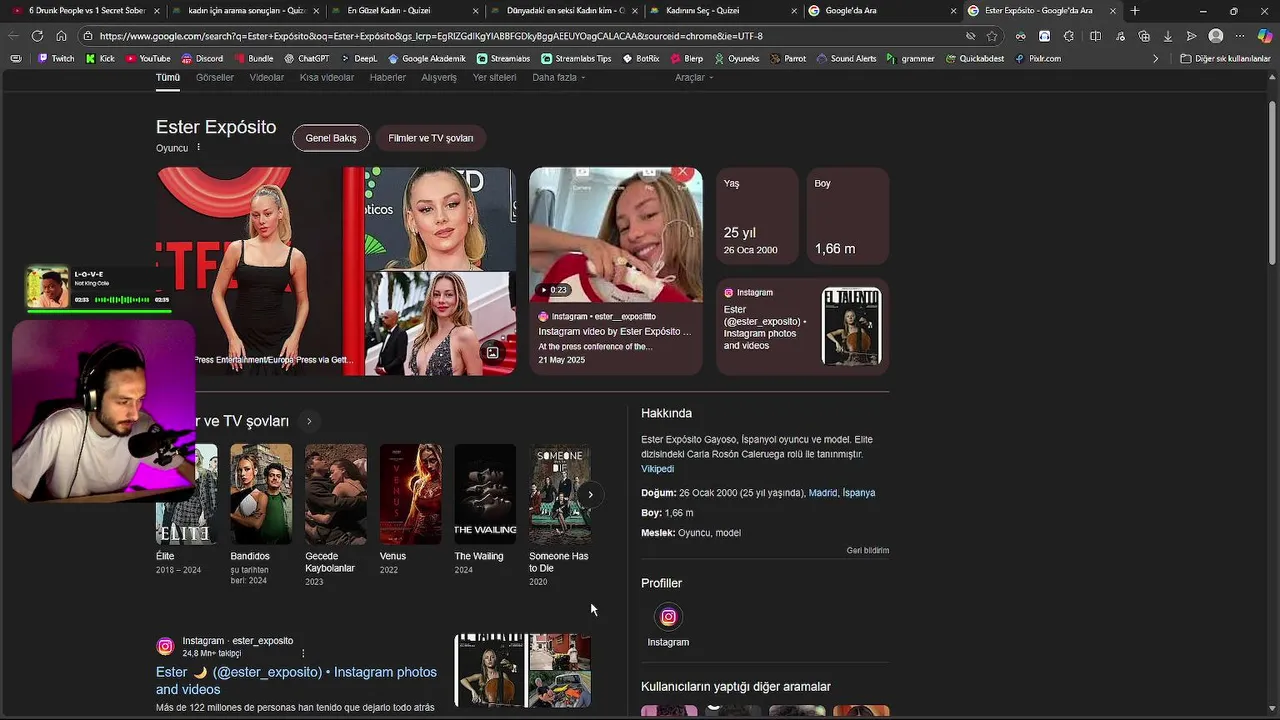Screen dimensions: 1280x720
Task: Open the İspanya link
Action: click(x=859, y=493)
